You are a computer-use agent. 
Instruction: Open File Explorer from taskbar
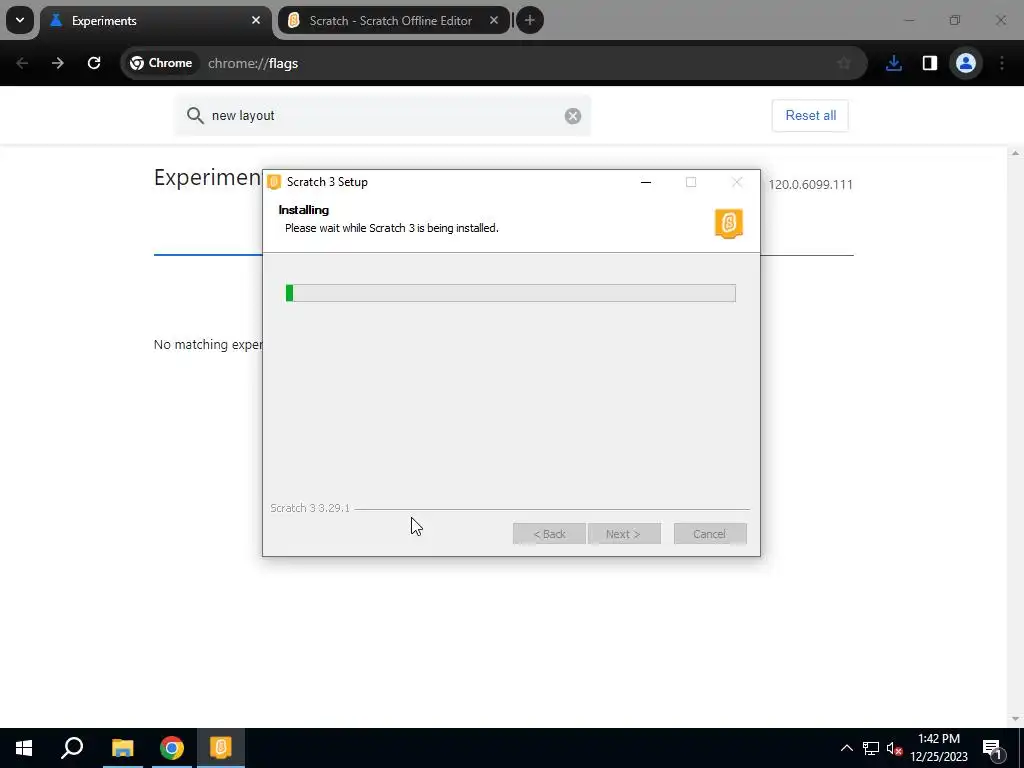122,748
